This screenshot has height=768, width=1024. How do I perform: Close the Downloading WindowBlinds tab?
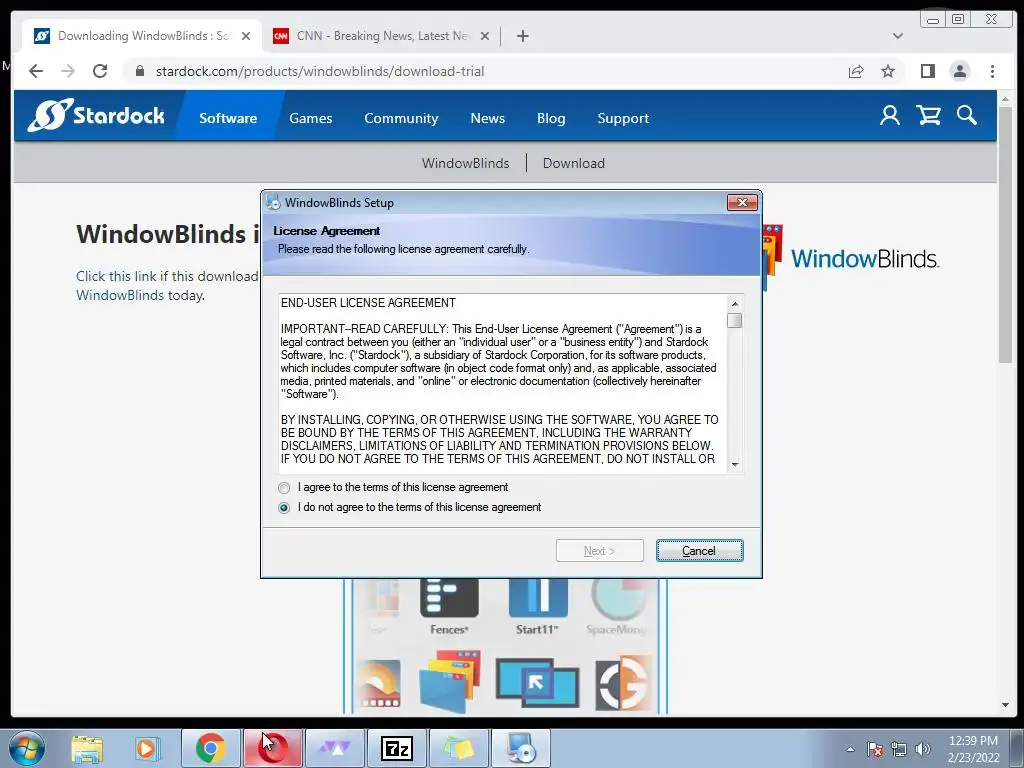[246, 36]
